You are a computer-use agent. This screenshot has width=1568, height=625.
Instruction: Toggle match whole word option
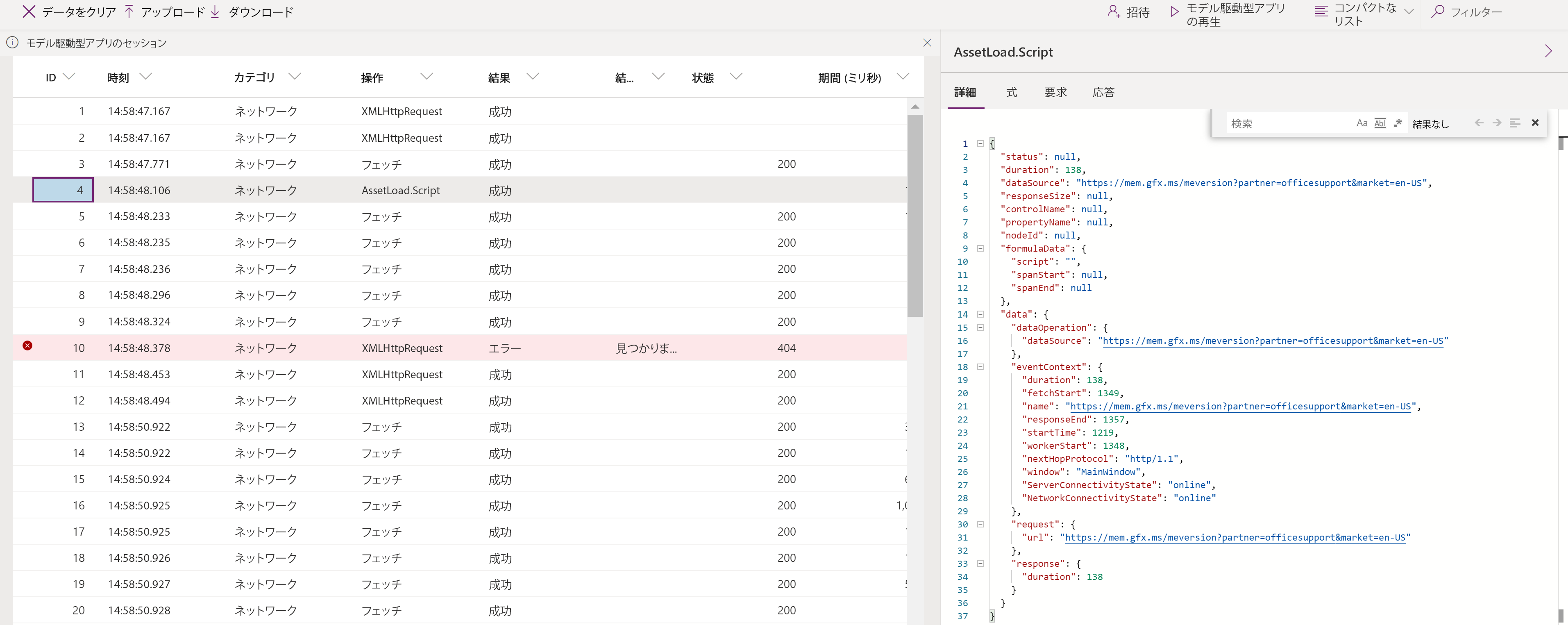(1380, 123)
